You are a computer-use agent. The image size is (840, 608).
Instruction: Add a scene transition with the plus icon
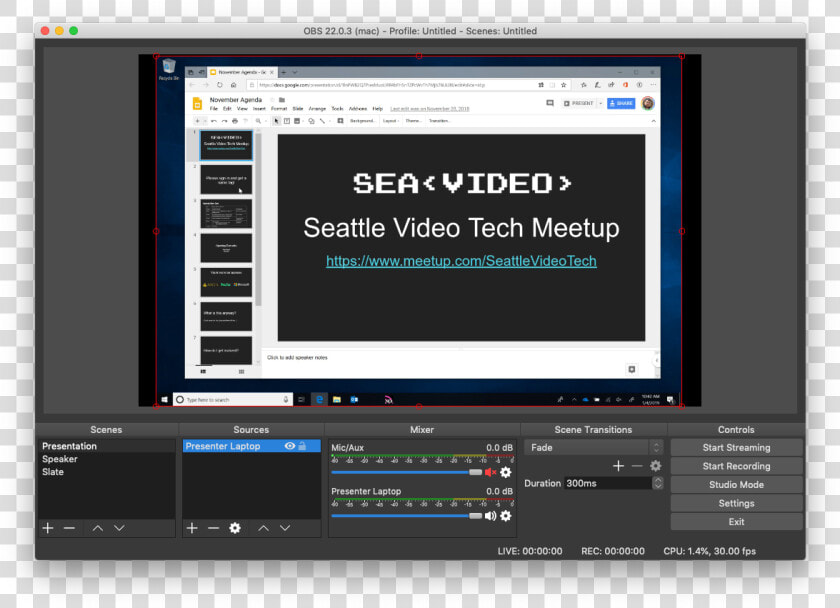tap(618, 466)
